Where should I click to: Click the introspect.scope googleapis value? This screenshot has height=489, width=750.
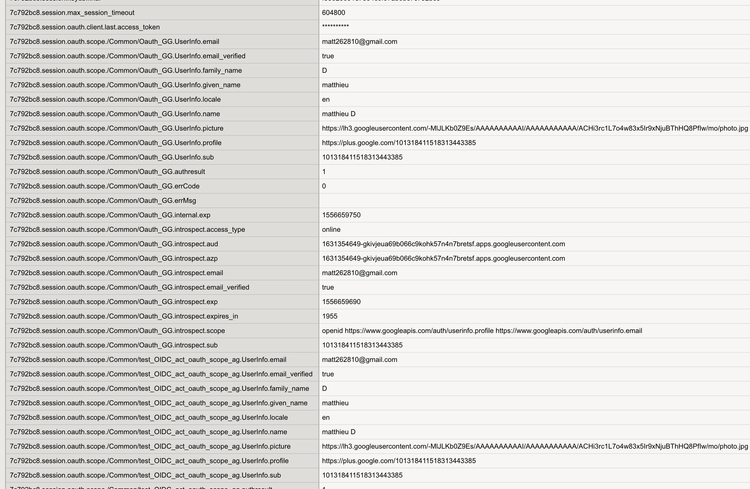tap(482, 330)
